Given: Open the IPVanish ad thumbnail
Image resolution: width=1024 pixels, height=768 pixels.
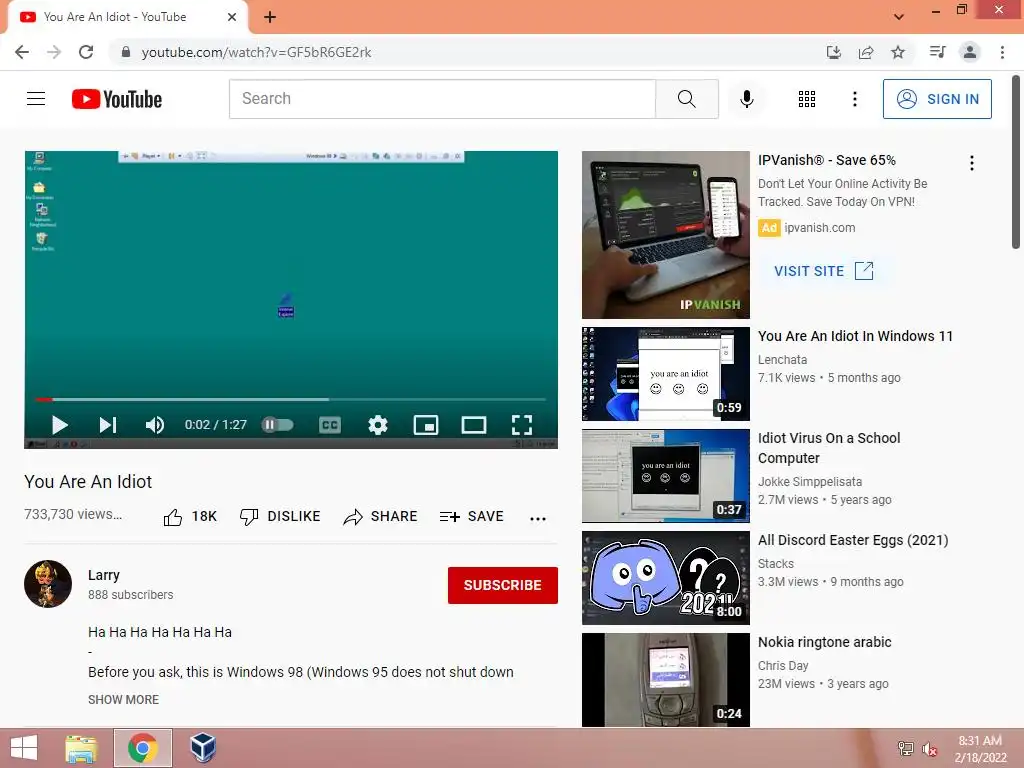Looking at the screenshot, I should pos(665,235).
